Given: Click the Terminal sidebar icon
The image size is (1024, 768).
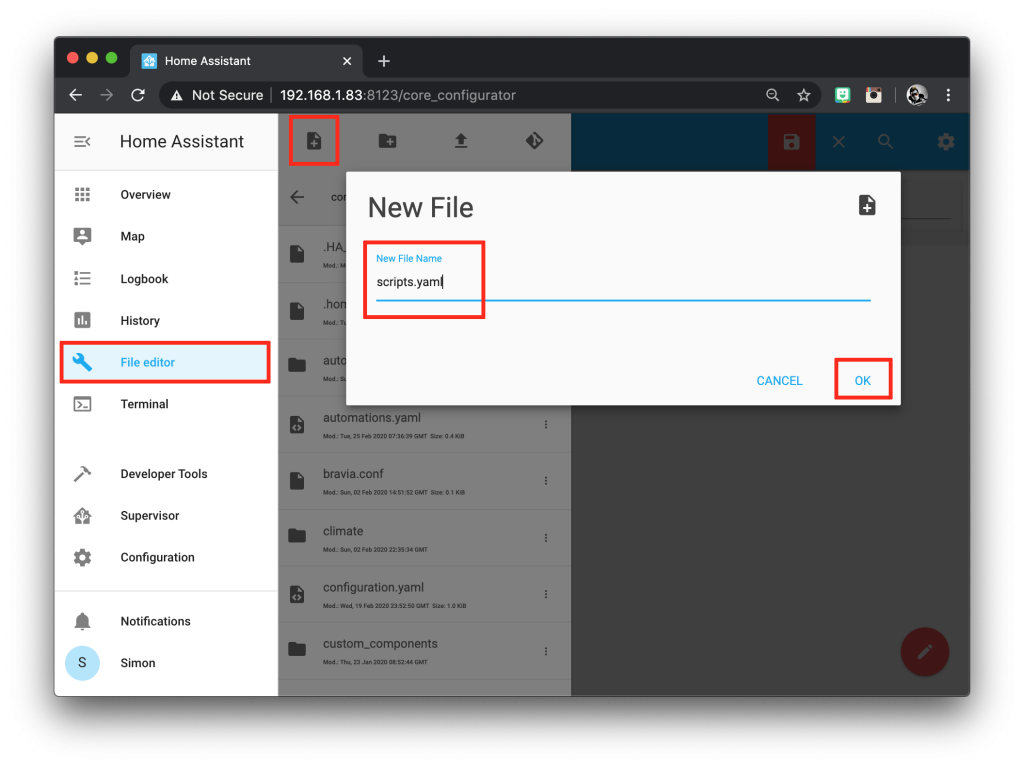Looking at the screenshot, I should pos(82,404).
